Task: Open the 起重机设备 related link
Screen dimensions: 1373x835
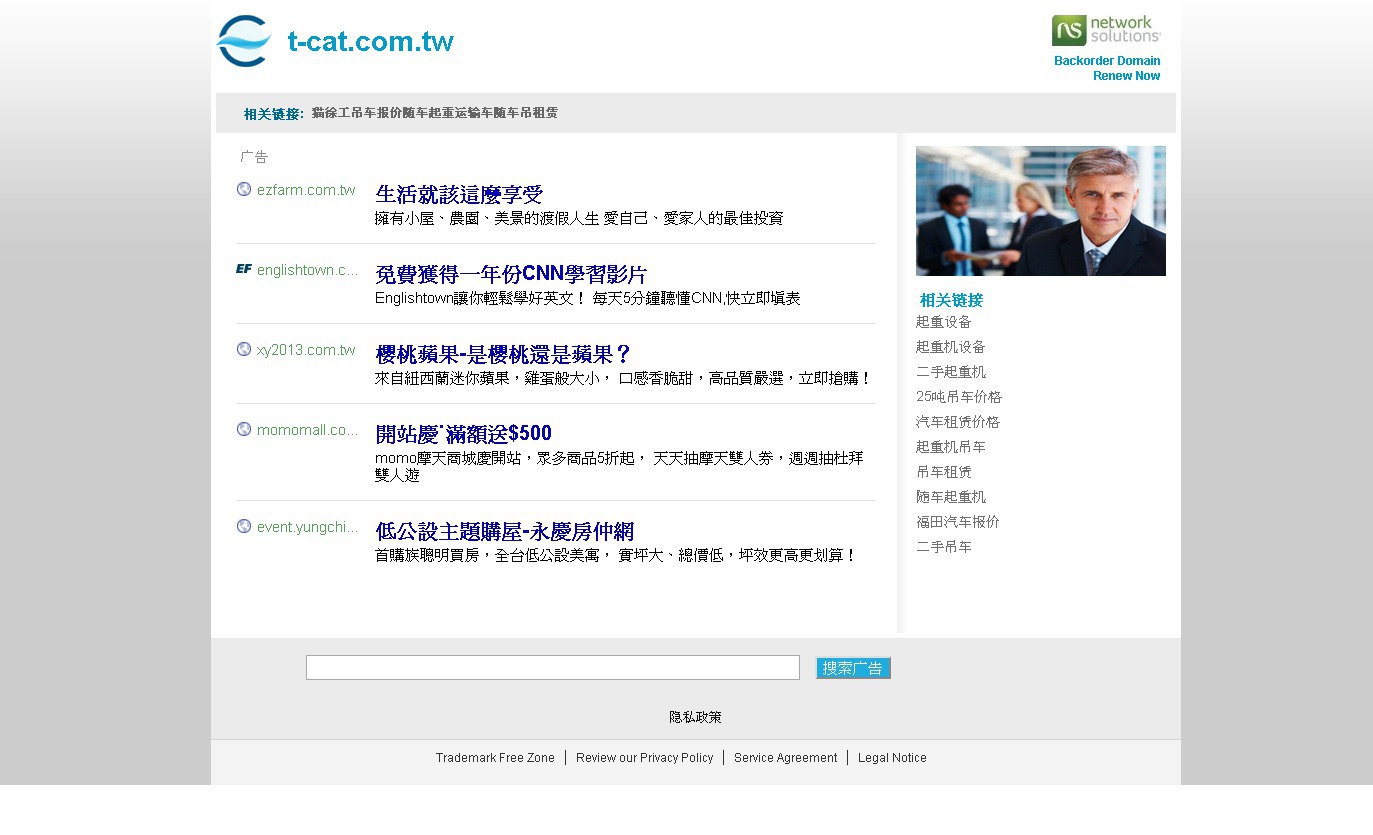Action: [951, 347]
